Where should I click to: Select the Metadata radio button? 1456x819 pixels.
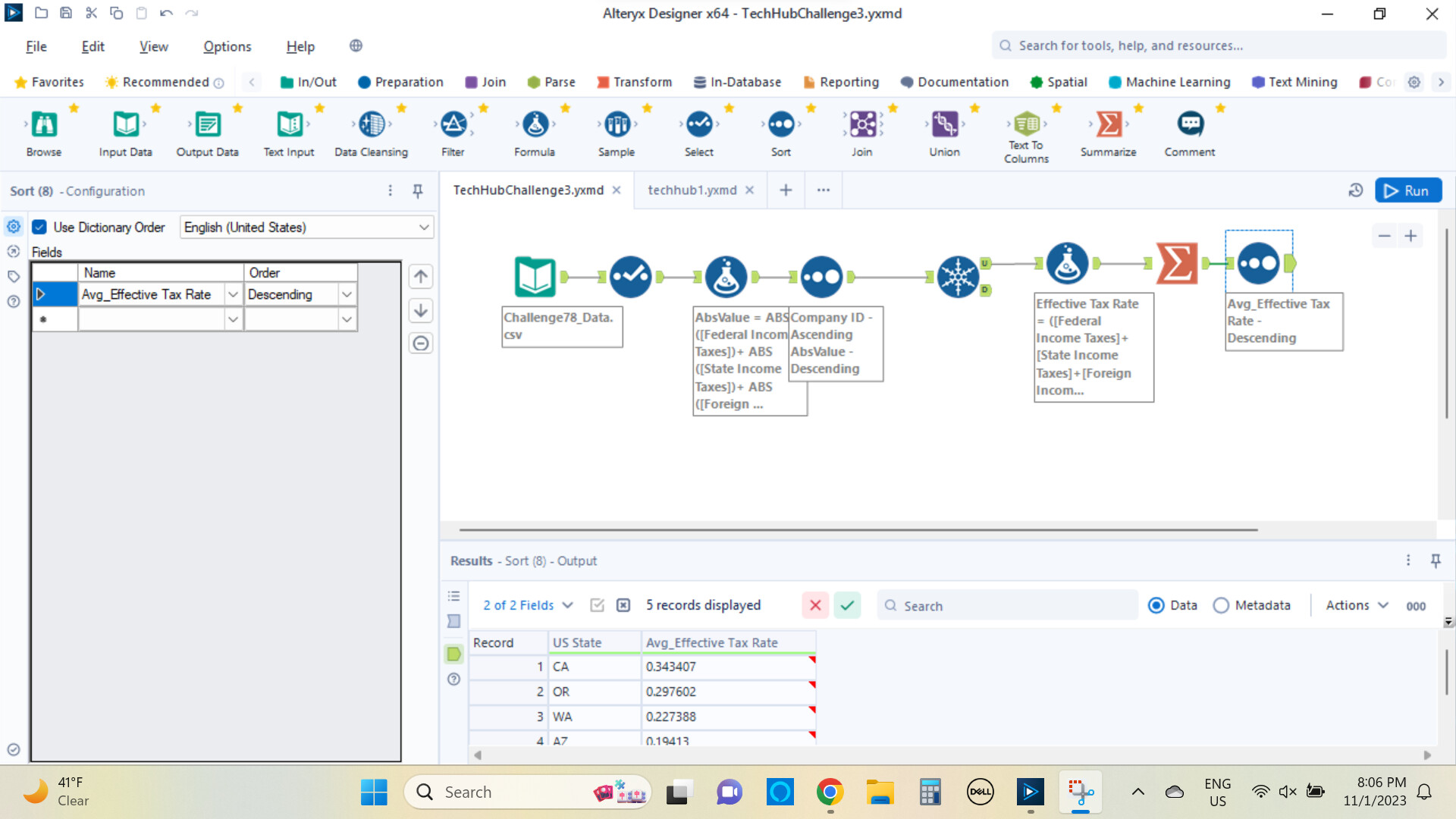[x=1221, y=605]
